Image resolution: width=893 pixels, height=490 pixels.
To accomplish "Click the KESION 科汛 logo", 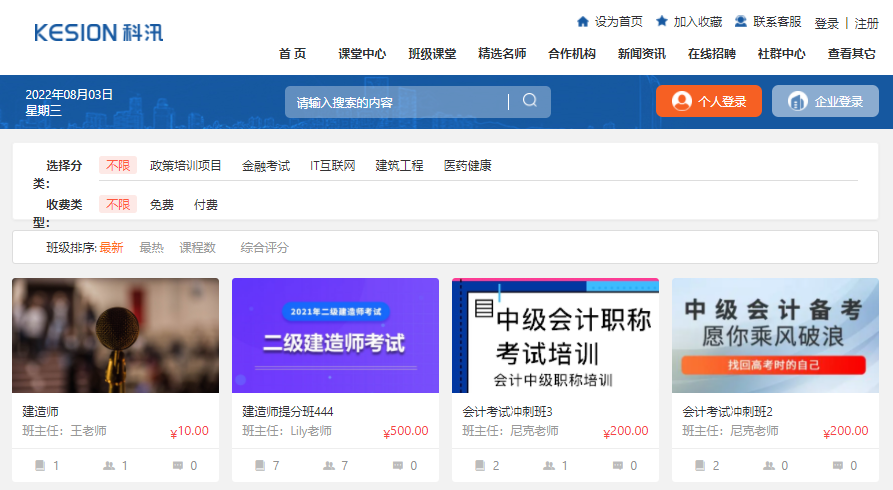I will point(98,32).
